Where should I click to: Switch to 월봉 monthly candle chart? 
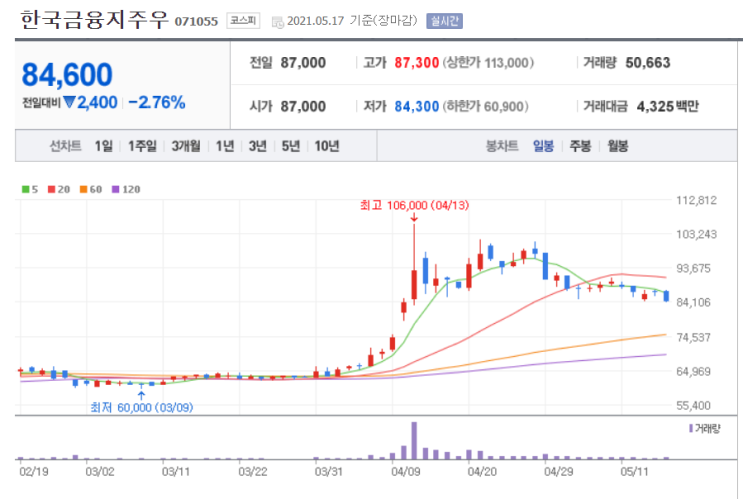pyautogui.click(x=618, y=146)
